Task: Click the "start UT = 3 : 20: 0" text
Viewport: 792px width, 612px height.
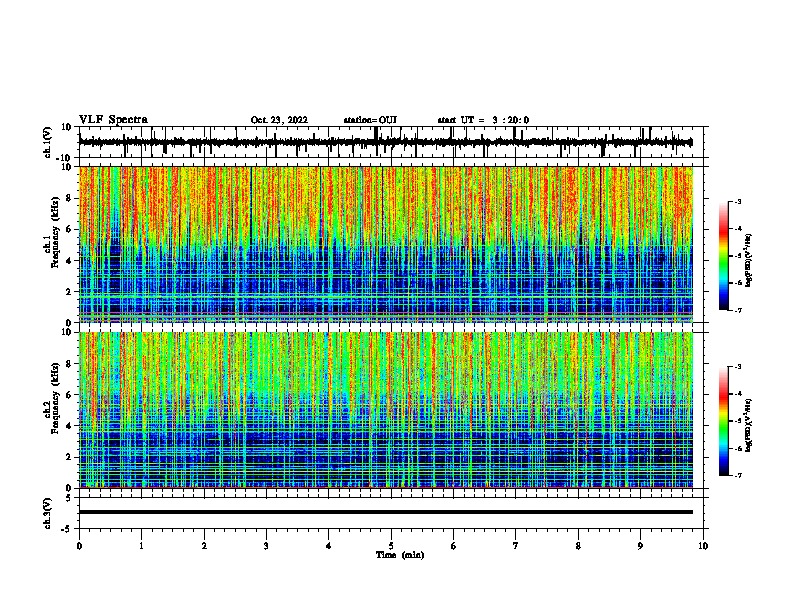Action: [x=483, y=120]
